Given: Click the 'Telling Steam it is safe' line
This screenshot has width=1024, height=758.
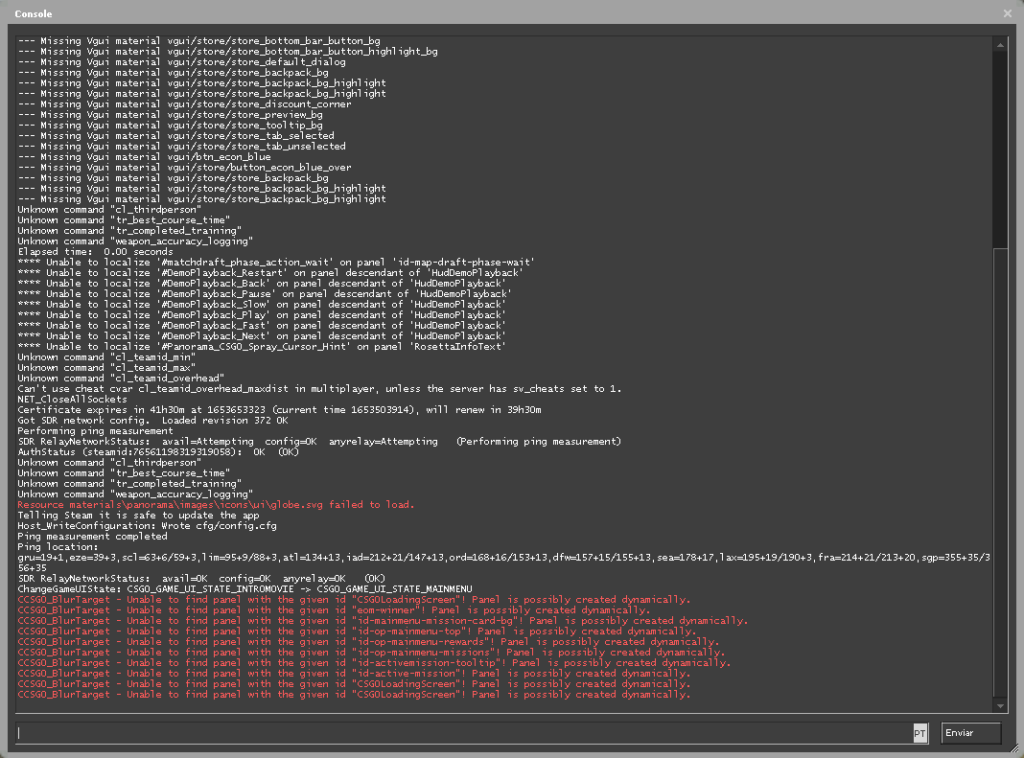Looking at the screenshot, I should [140, 515].
